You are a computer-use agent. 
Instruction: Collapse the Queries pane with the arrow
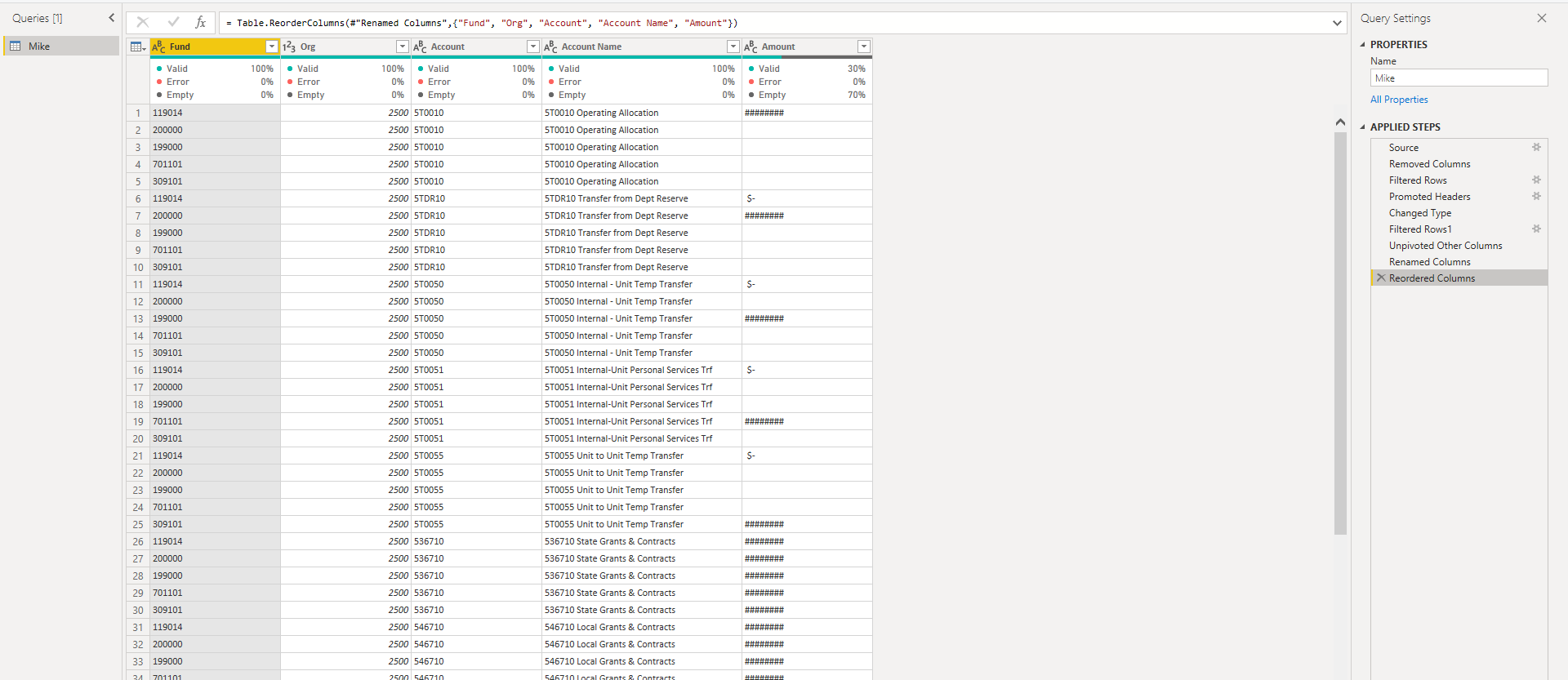(112, 18)
